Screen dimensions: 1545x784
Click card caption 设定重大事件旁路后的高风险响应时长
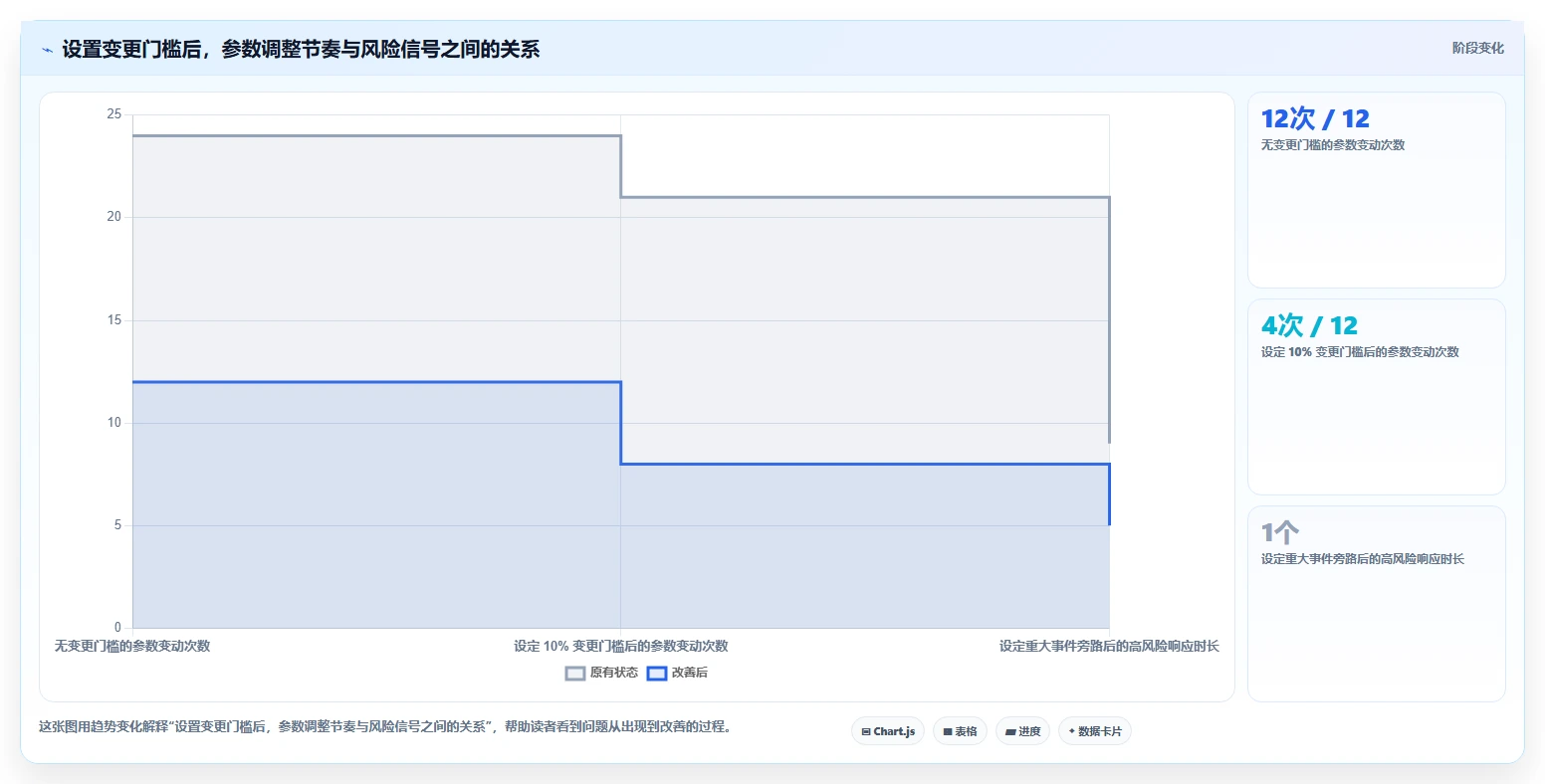1363,559
